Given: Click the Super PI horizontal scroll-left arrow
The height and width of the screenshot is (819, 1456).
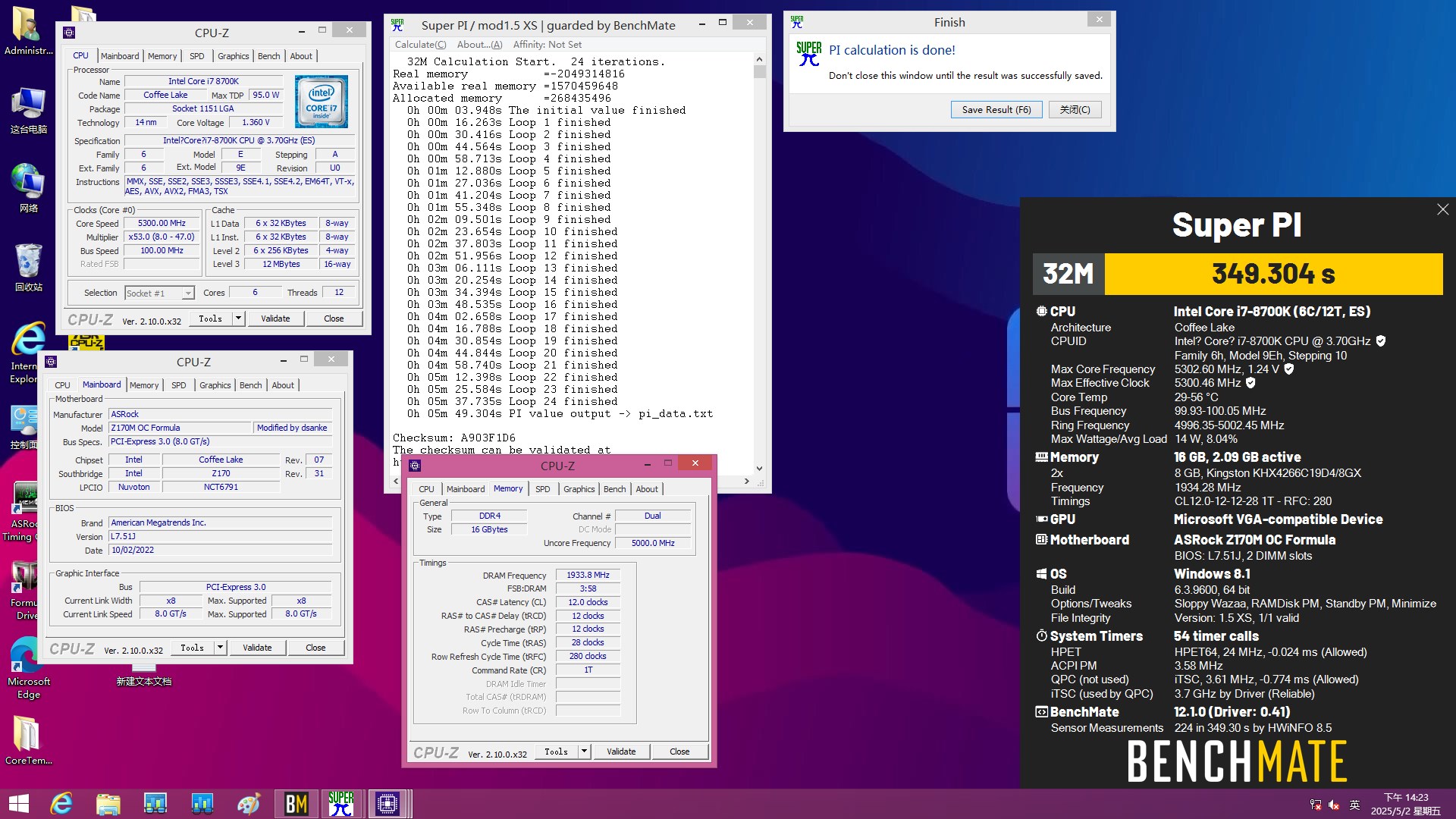Looking at the screenshot, I should pyautogui.click(x=395, y=482).
